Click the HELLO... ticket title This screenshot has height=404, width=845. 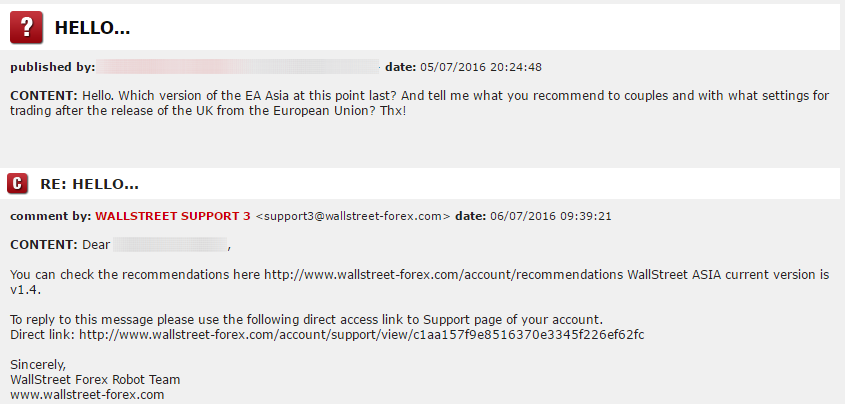(x=92, y=28)
